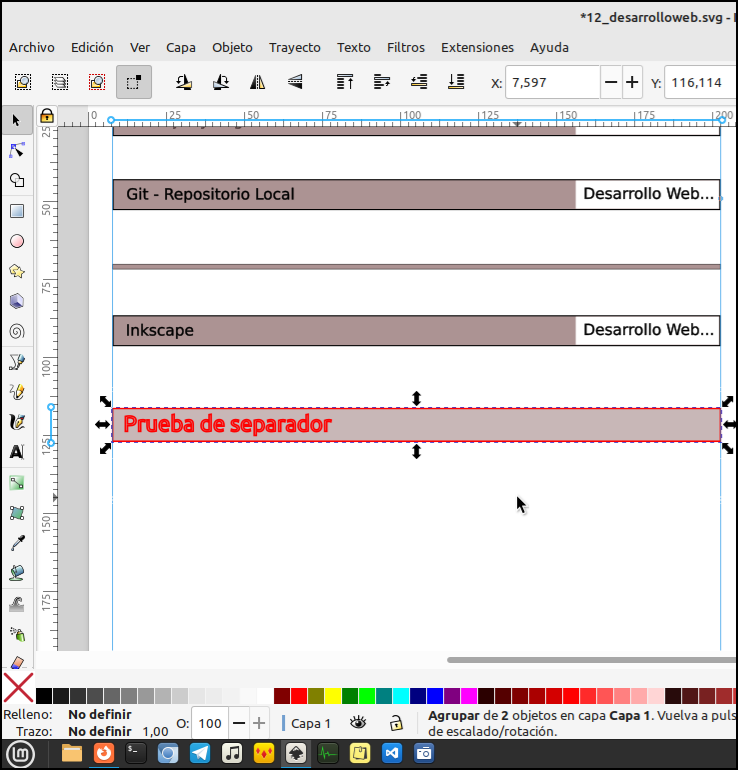Increase X coordinate with plus button

click(x=632, y=82)
